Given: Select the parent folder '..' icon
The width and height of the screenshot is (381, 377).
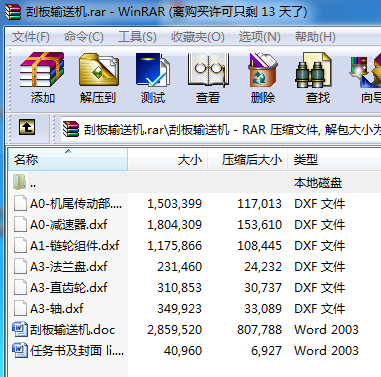Looking at the screenshot, I should [x=20, y=182].
